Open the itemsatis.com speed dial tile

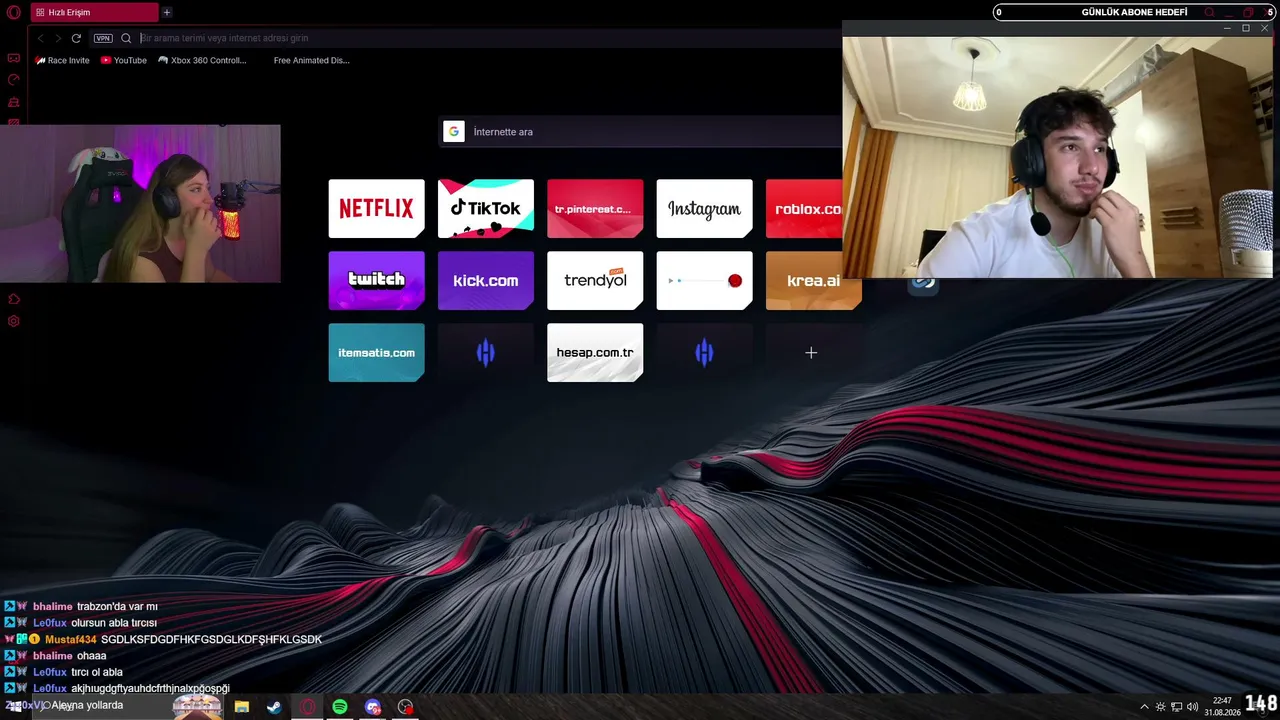pyautogui.click(x=376, y=352)
